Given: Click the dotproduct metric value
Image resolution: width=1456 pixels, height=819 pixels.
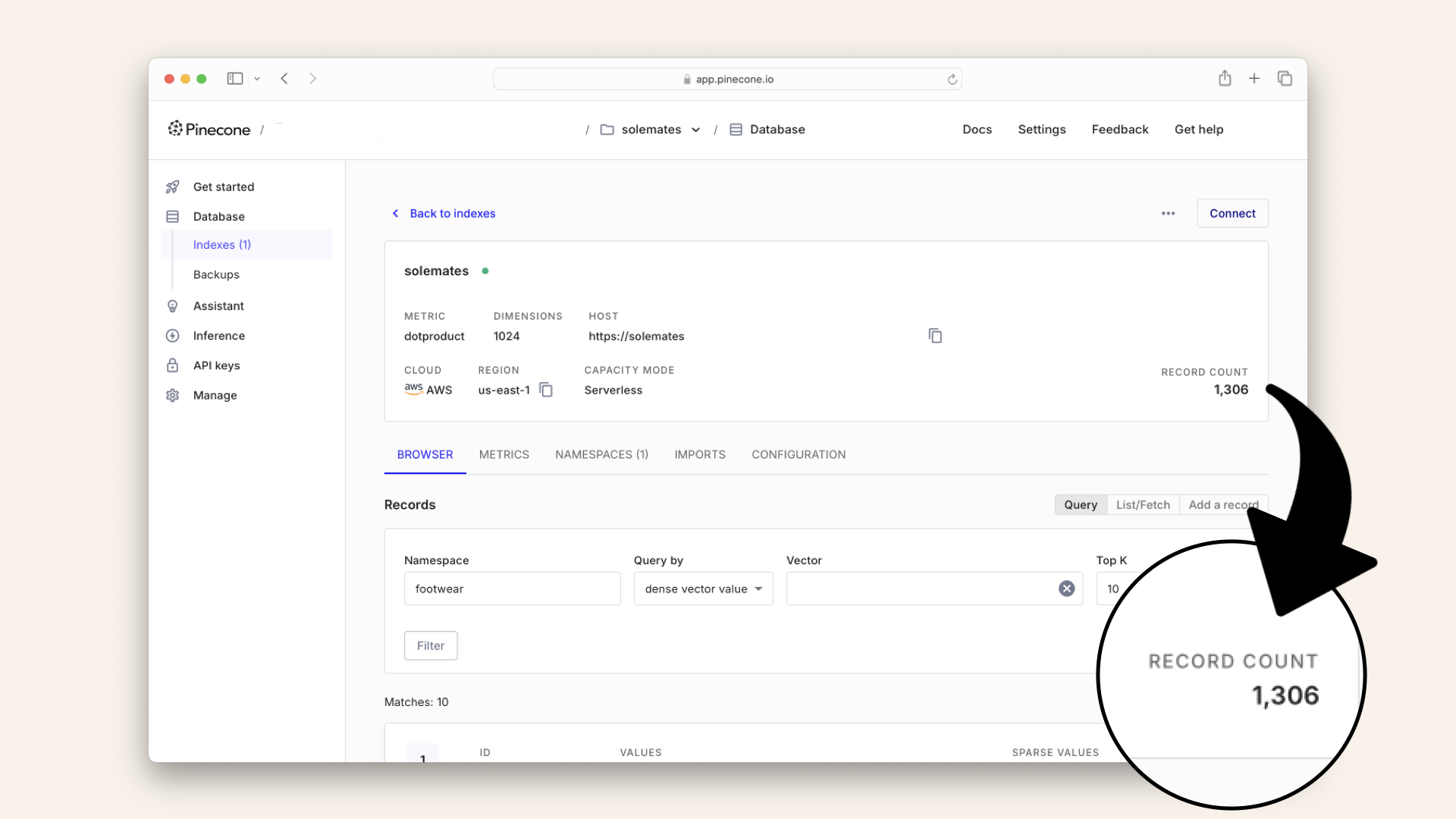Looking at the screenshot, I should click(435, 337).
